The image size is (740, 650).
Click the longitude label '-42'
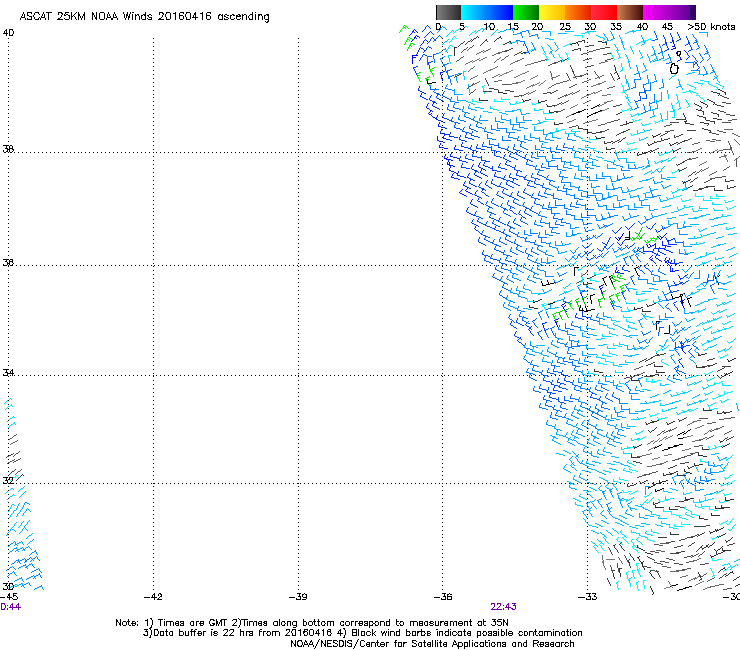153,597
